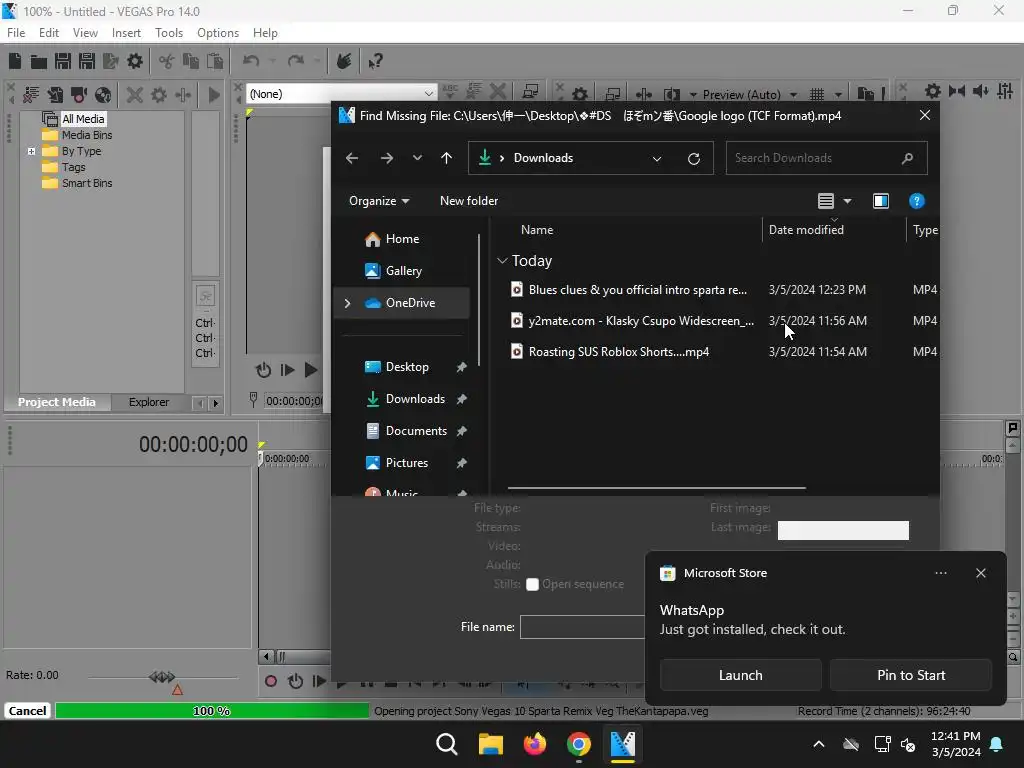
Task: Click the horizontal scrollbar in file list
Action: tap(656, 487)
